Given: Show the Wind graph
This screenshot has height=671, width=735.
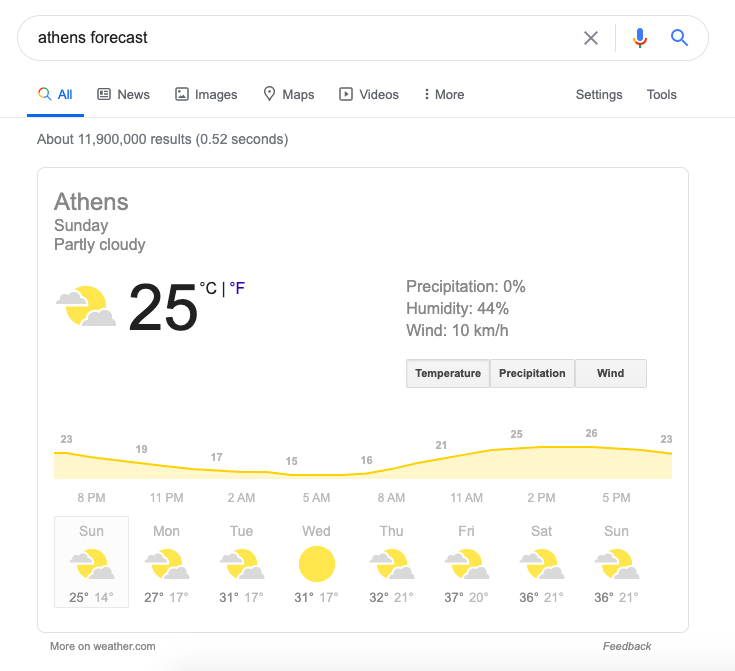Looking at the screenshot, I should 610,373.
